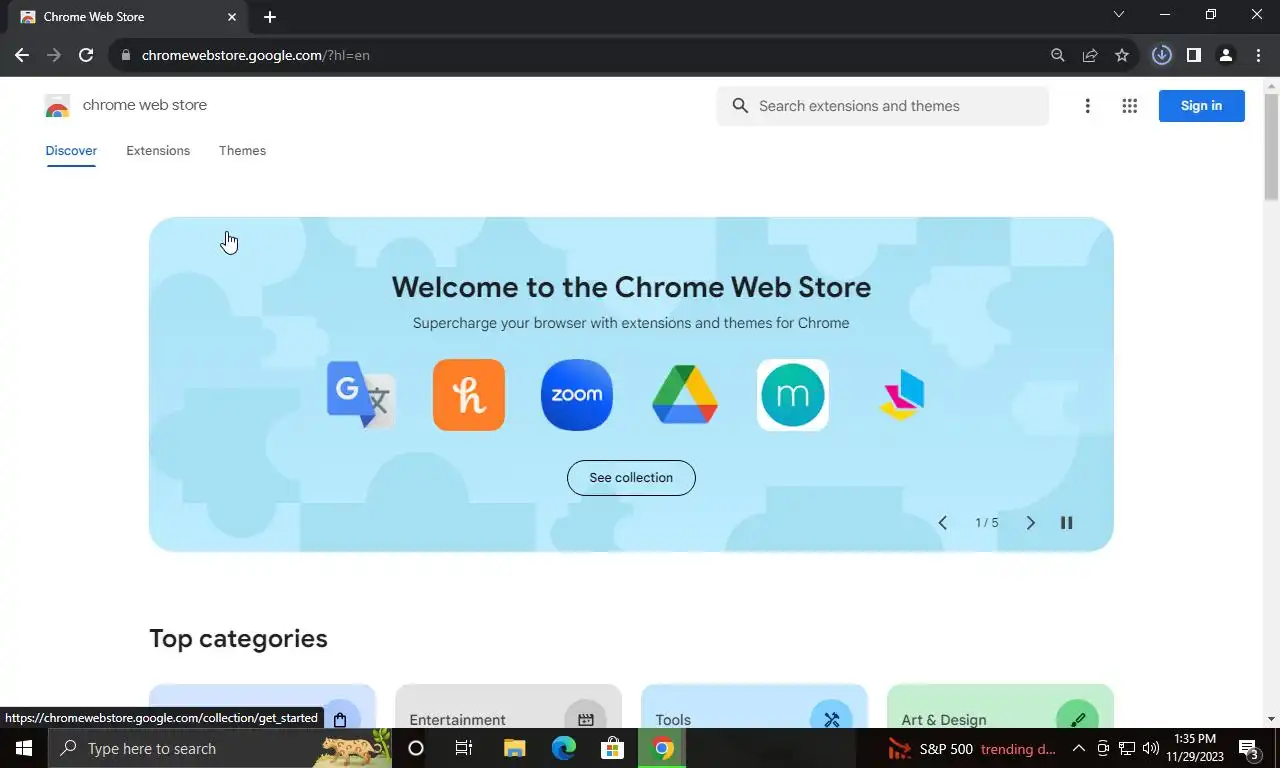Image resolution: width=1280 pixels, height=768 pixels.
Task: Click the magnifier icon in search box
Action: coord(740,106)
